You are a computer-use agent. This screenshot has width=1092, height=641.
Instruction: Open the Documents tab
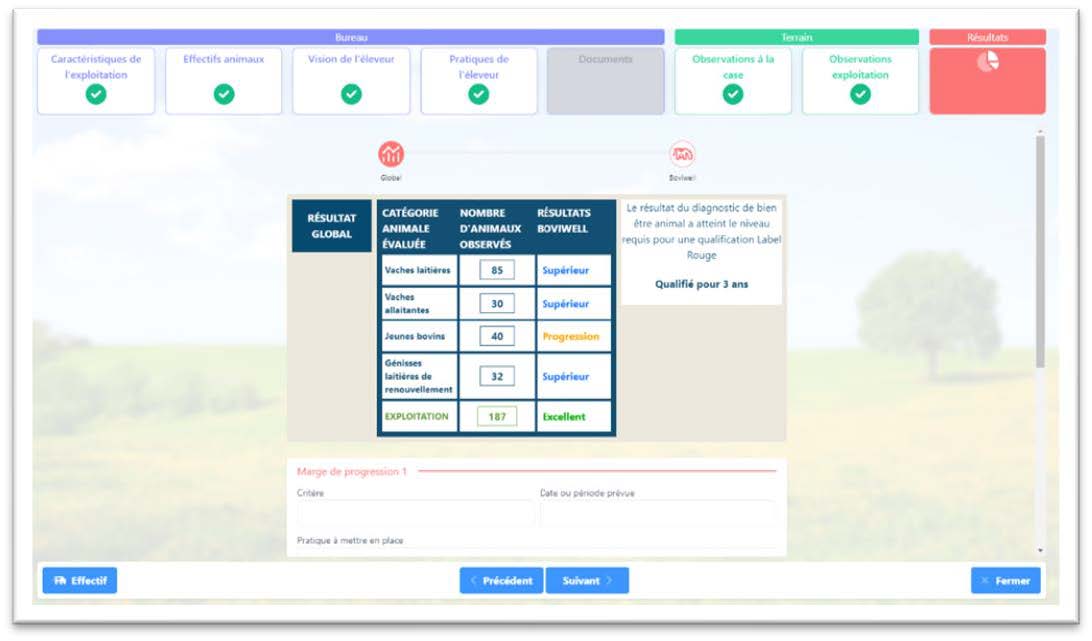tap(605, 80)
